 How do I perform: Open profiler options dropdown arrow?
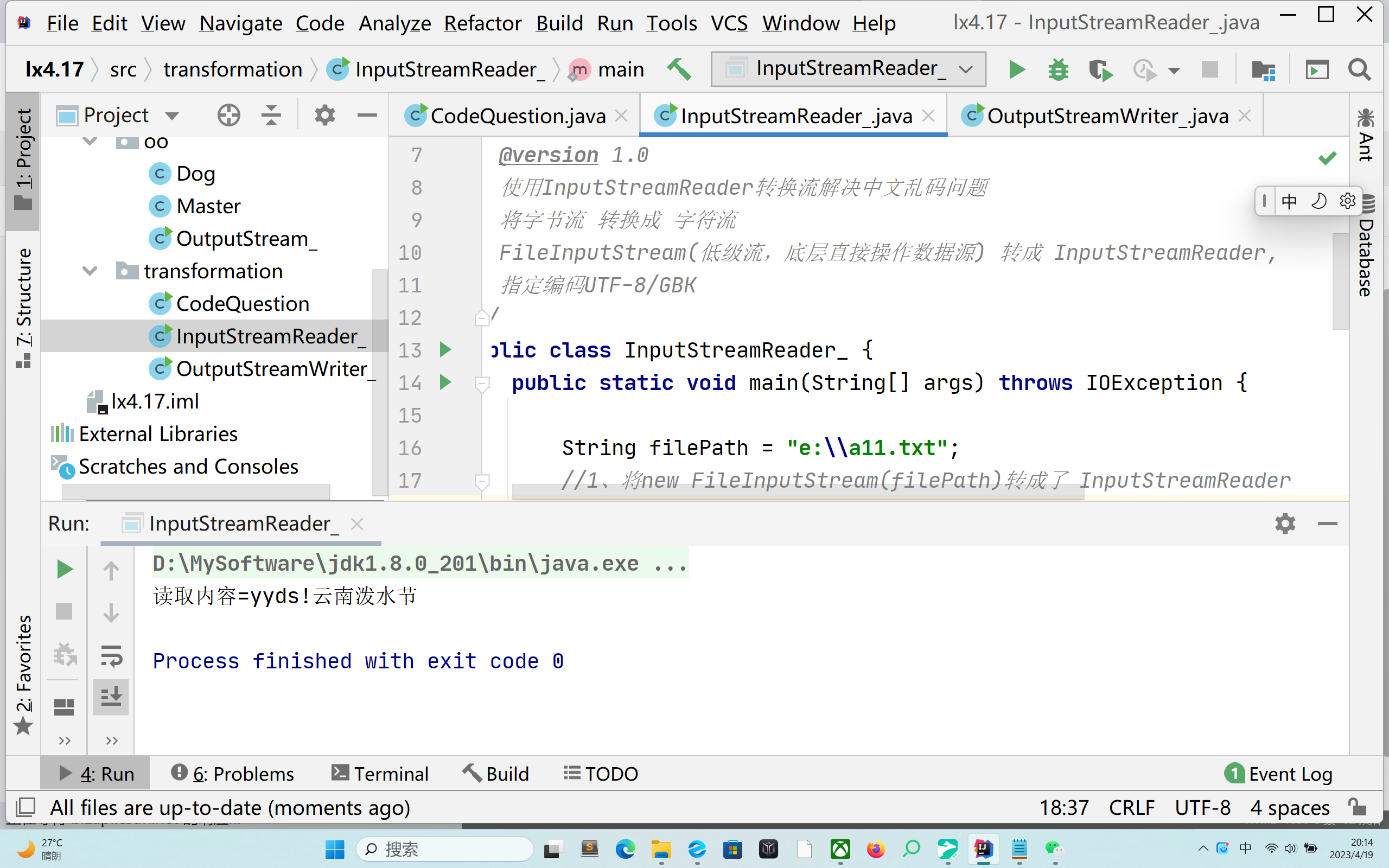click(1174, 71)
